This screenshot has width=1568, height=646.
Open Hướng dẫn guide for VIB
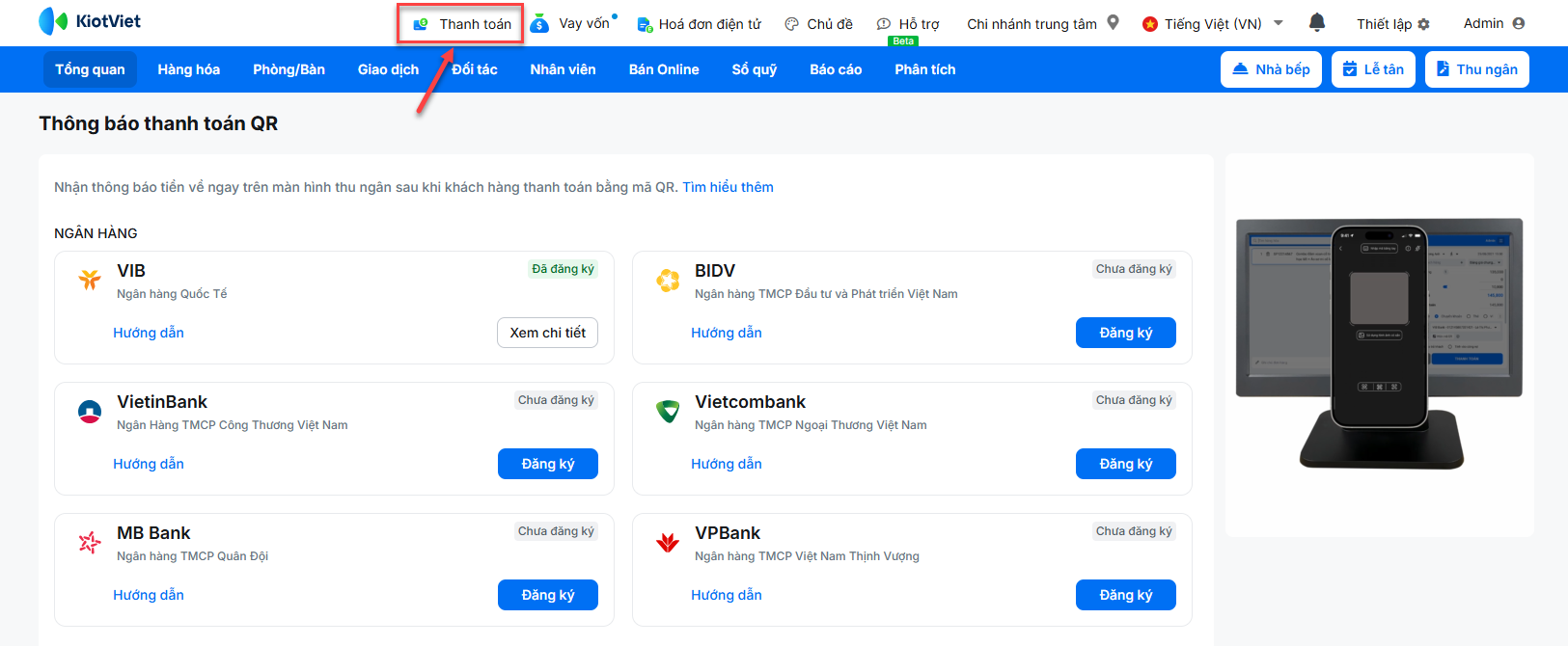pyautogui.click(x=149, y=333)
